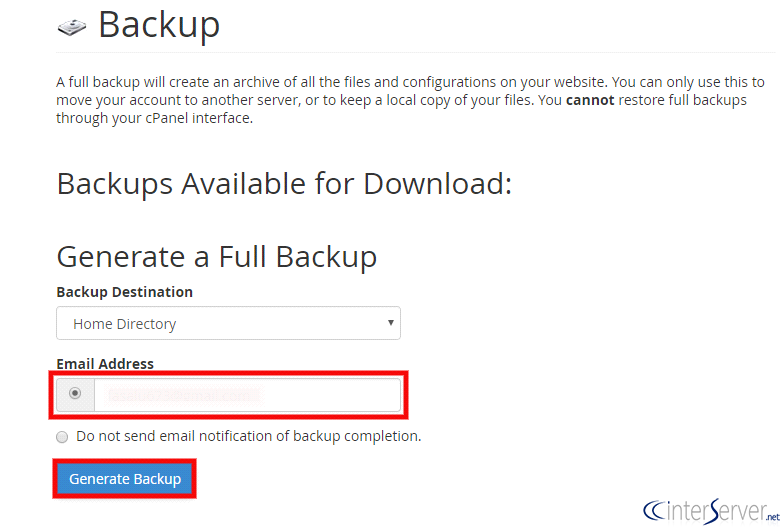Image resolution: width=780 pixels, height=527 pixels.
Task: Click the arrow beside Home Directory
Action: (x=389, y=323)
